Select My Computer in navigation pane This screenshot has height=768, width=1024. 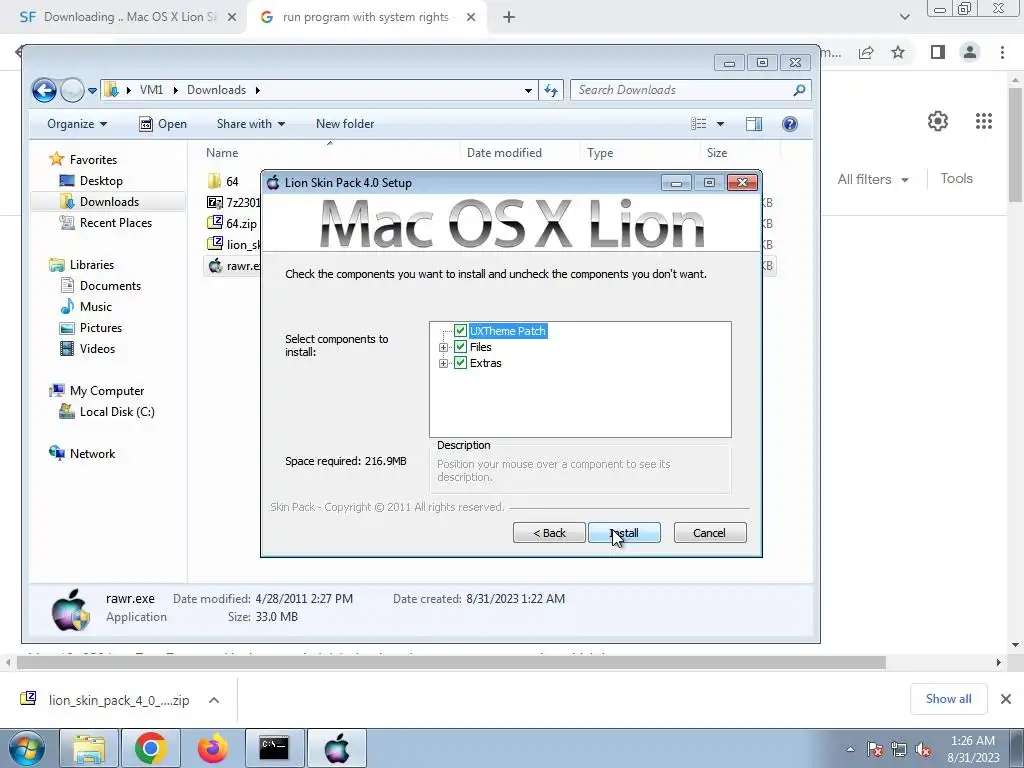pyautogui.click(x=107, y=391)
